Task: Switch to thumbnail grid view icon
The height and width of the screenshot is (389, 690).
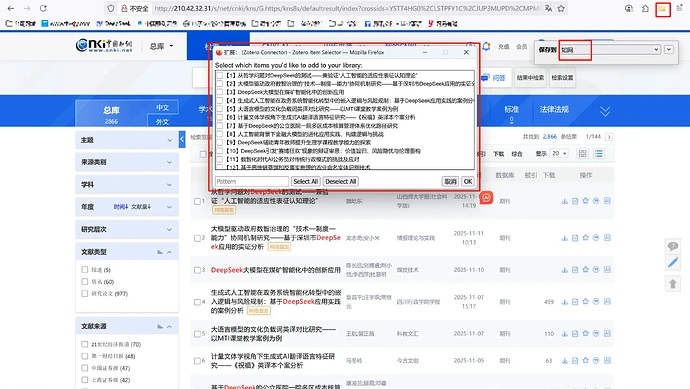Action: [583, 154]
